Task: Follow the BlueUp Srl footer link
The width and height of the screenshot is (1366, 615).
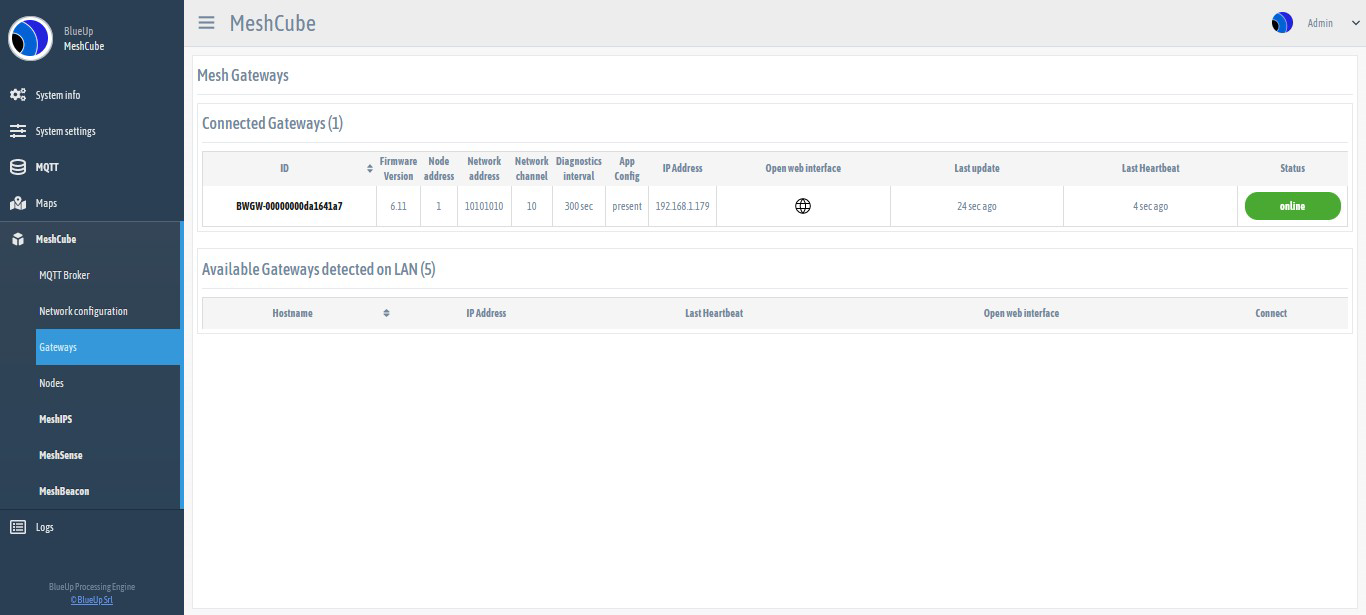Action: (92, 600)
